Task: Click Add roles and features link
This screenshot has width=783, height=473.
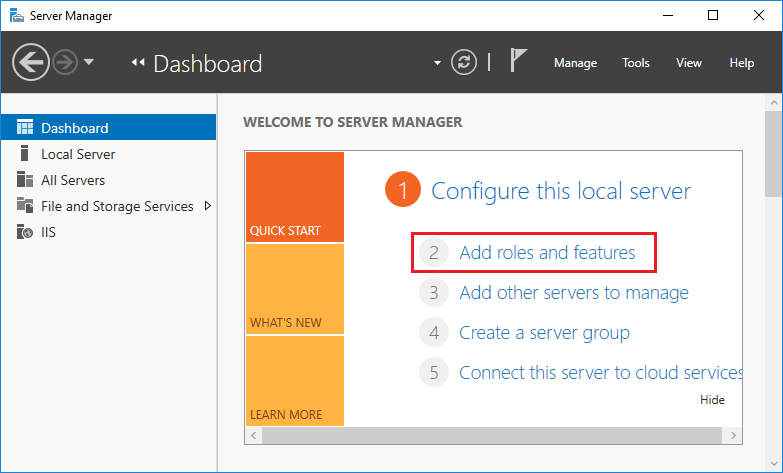Action: (x=547, y=253)
